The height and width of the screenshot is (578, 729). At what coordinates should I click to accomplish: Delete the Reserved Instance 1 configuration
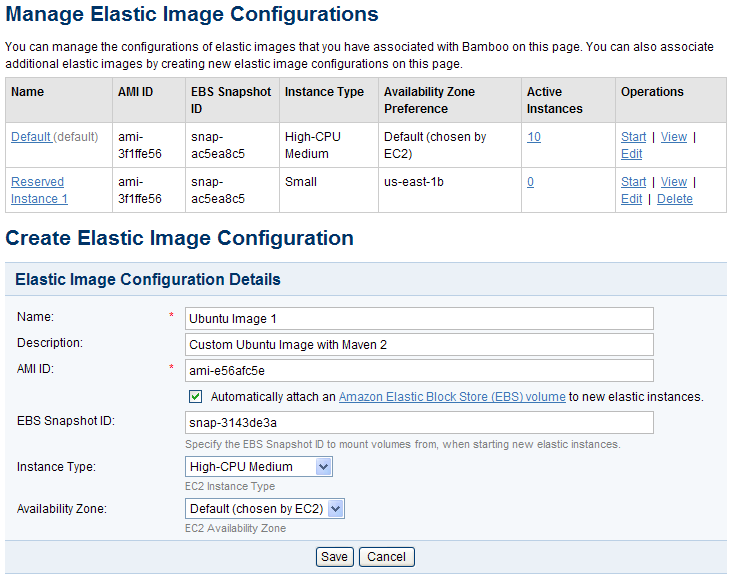pos(675,199)
